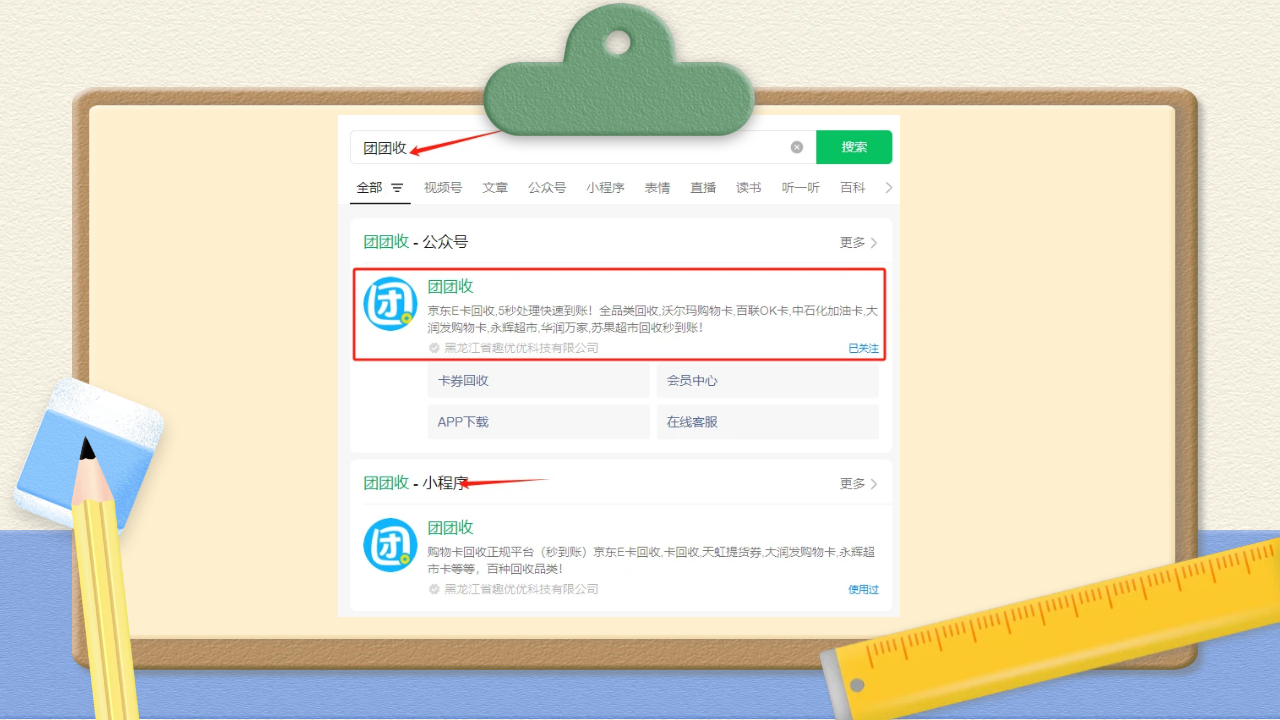The image size is (1280, 720).
Task: Select the 全部 tab
Action: click(369, 188)
